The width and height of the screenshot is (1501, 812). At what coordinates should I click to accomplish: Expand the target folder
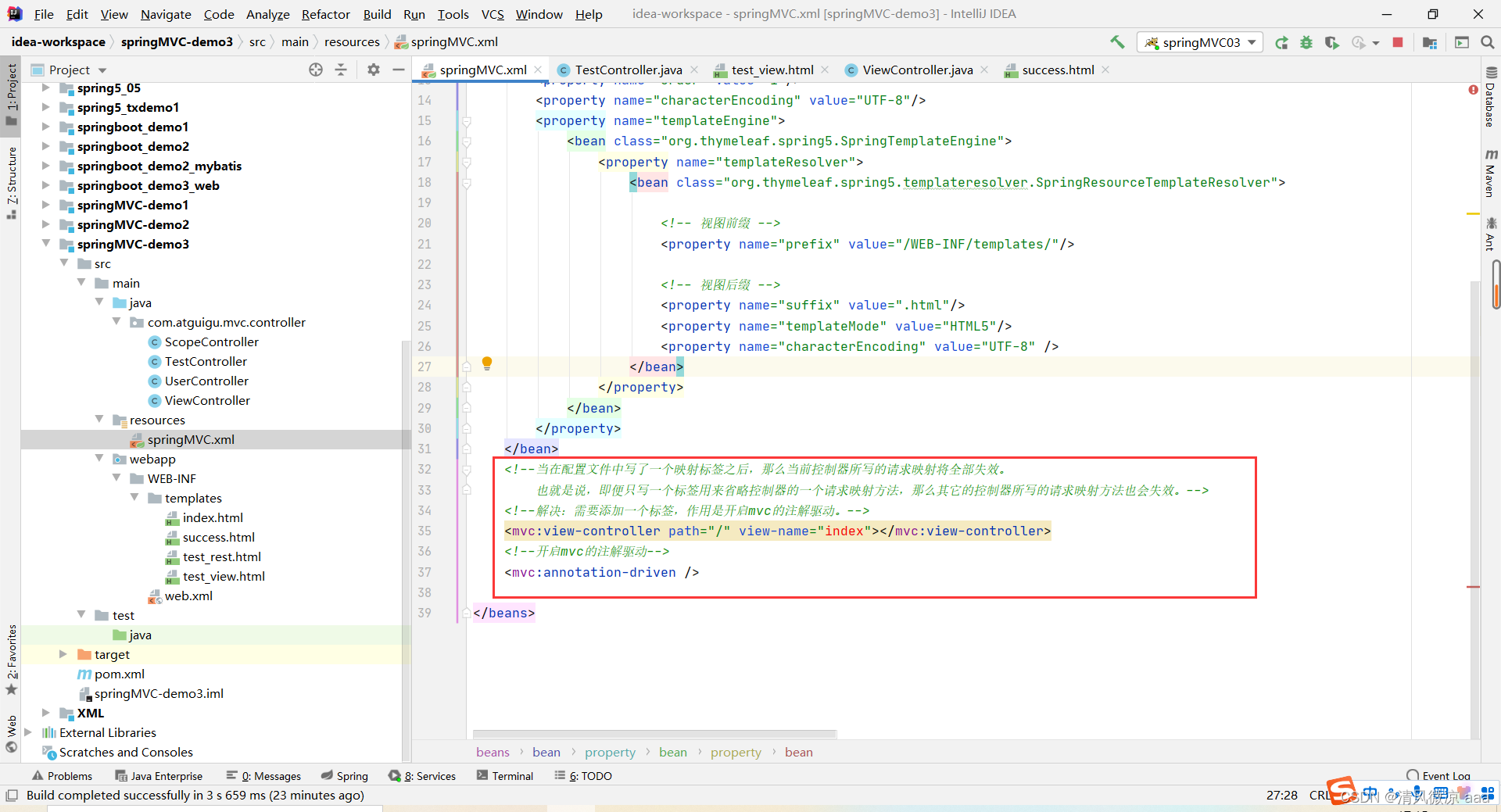click(63, 654)
